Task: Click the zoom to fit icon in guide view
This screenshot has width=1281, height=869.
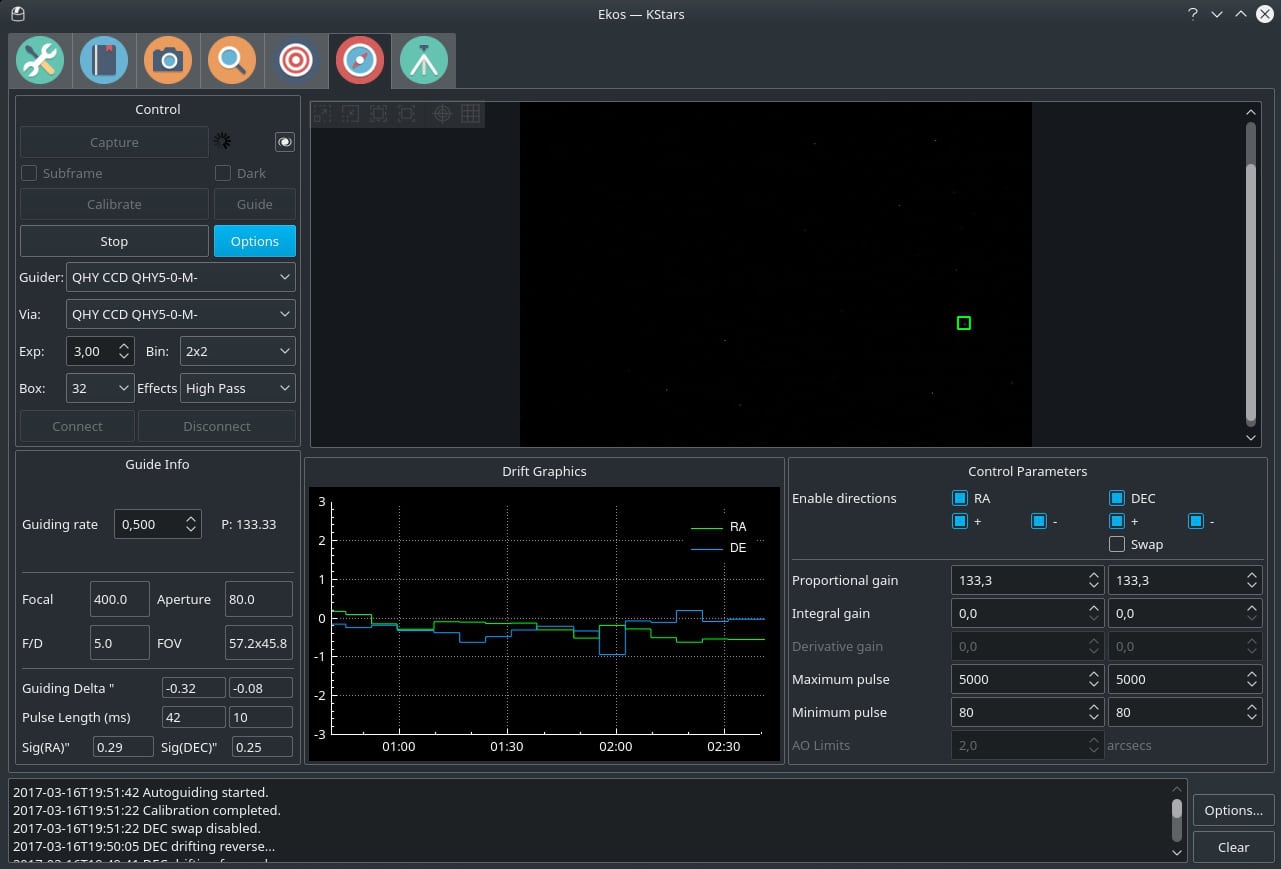Action: (406, 114)
